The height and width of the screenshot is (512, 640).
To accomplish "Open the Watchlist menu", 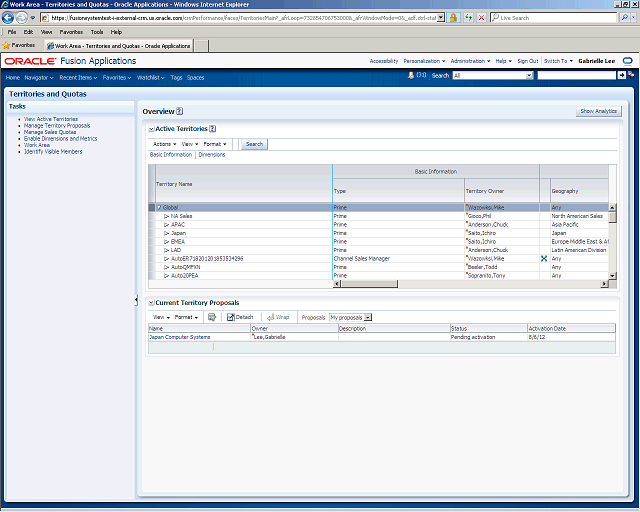I will click(x=150, y=78).
